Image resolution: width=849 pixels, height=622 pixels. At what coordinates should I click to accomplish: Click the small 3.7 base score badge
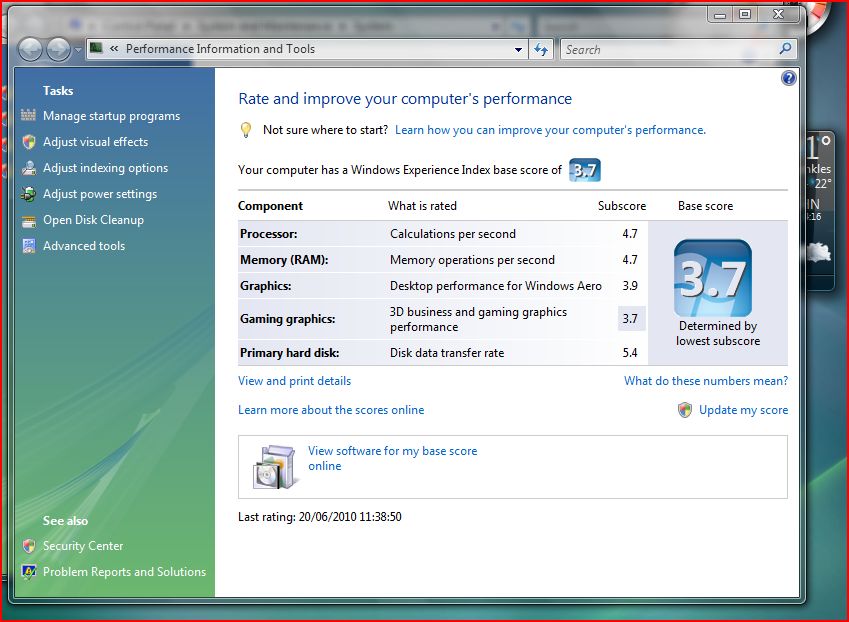pos(585,170)
